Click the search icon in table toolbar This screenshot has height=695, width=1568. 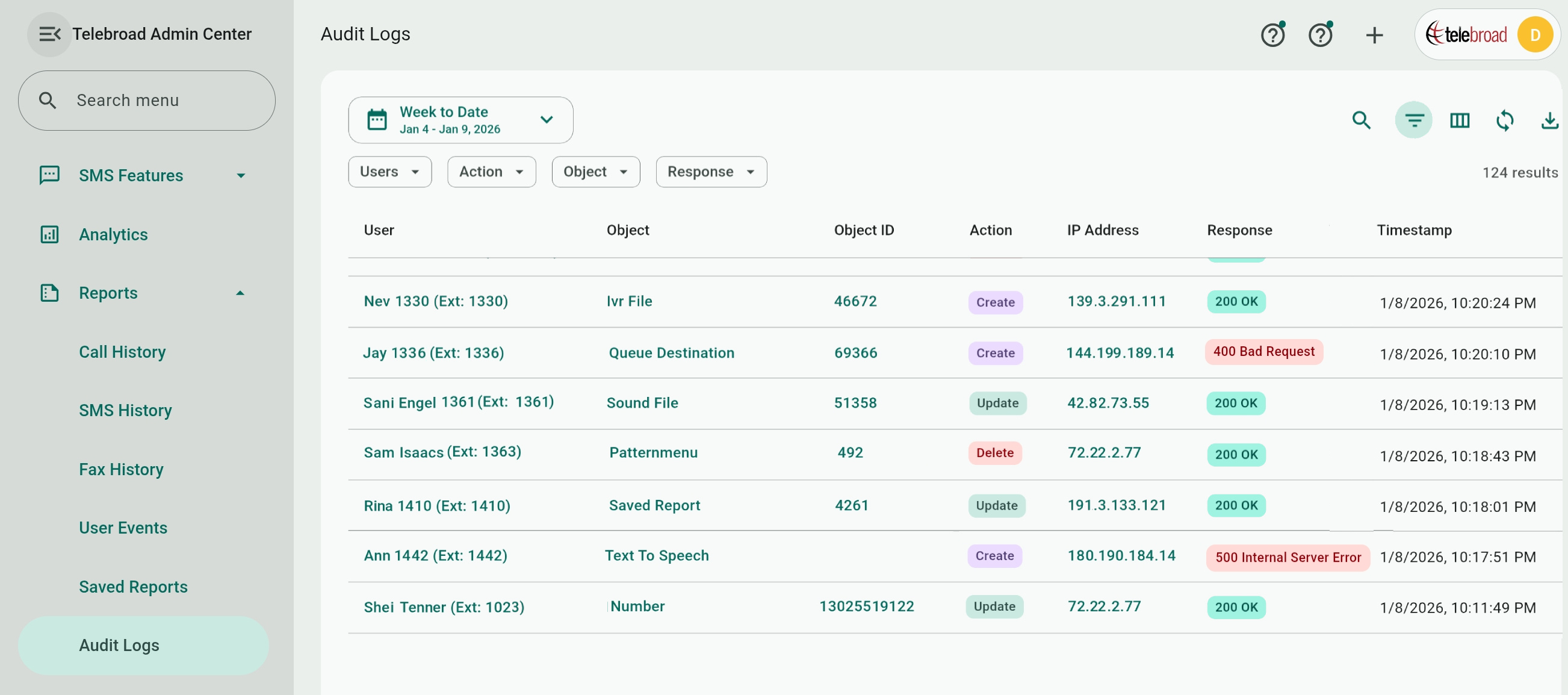tap(1361, 120)
